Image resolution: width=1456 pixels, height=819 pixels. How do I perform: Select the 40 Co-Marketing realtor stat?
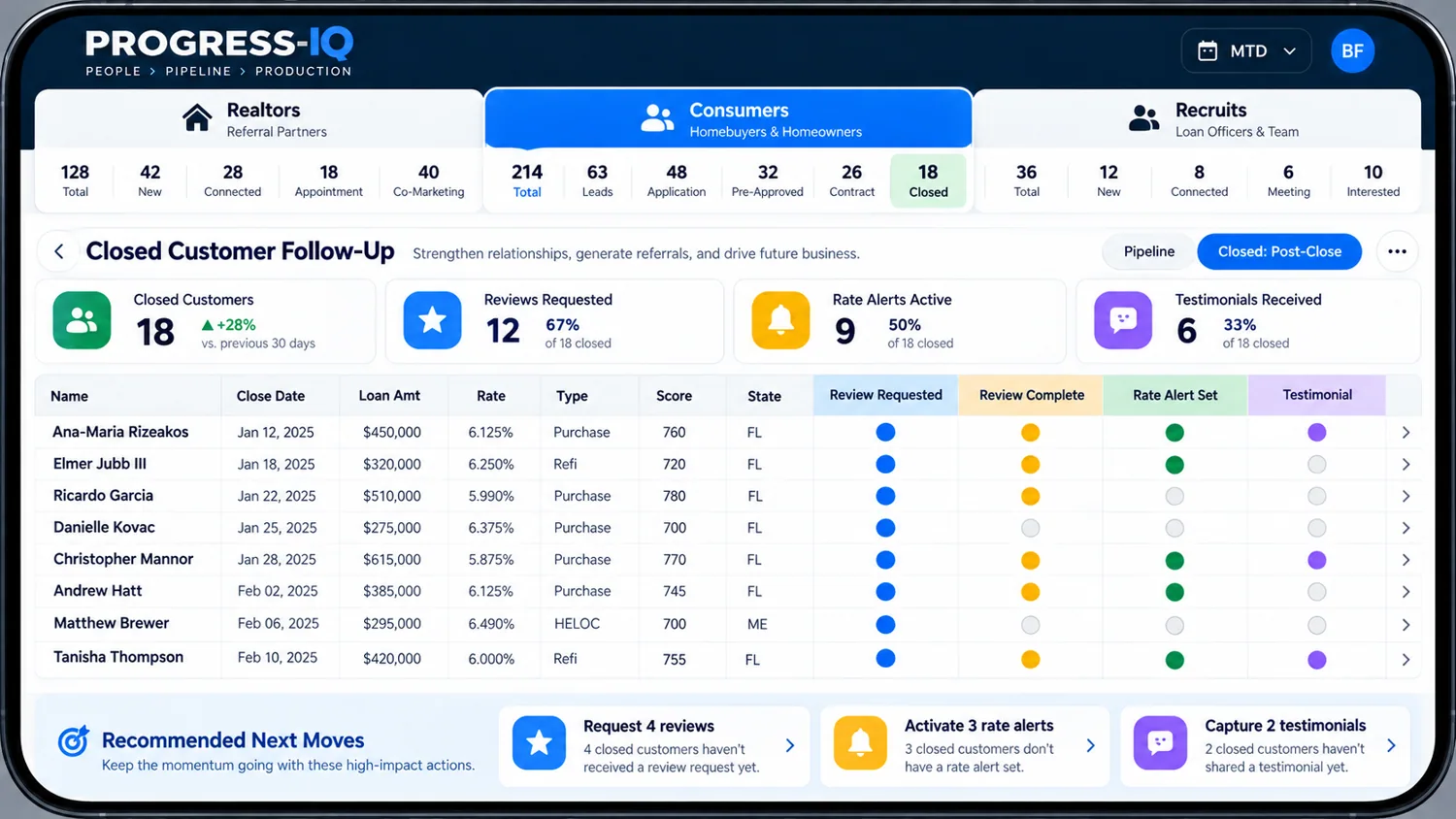pyautogui.click(x=428, y=180)
